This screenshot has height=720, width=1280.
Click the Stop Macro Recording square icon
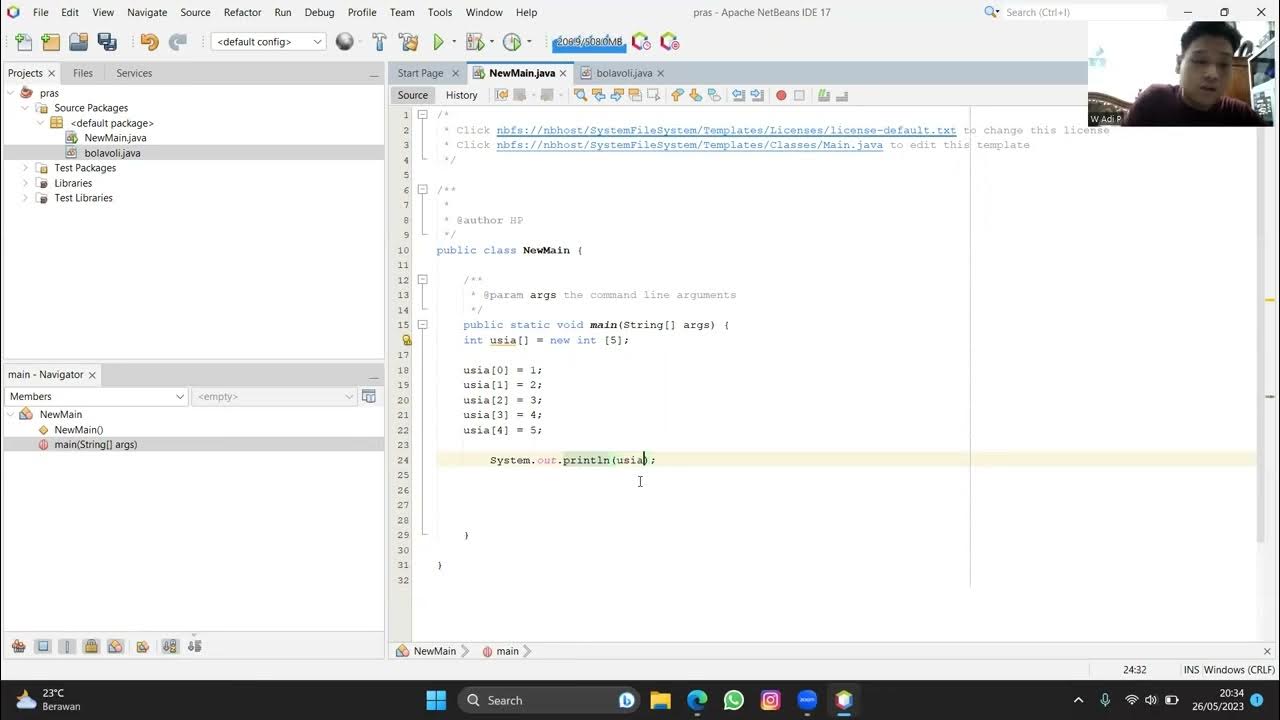[x=799, y=95]
